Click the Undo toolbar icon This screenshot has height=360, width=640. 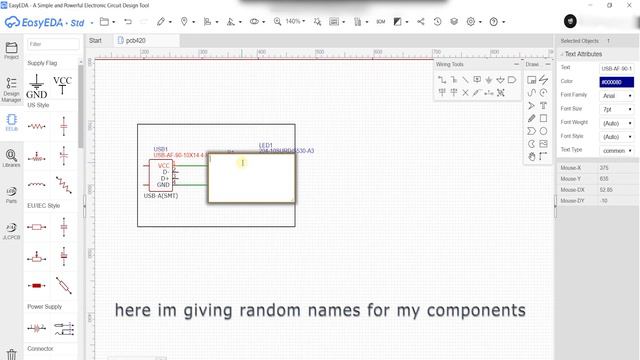(128, 22)
